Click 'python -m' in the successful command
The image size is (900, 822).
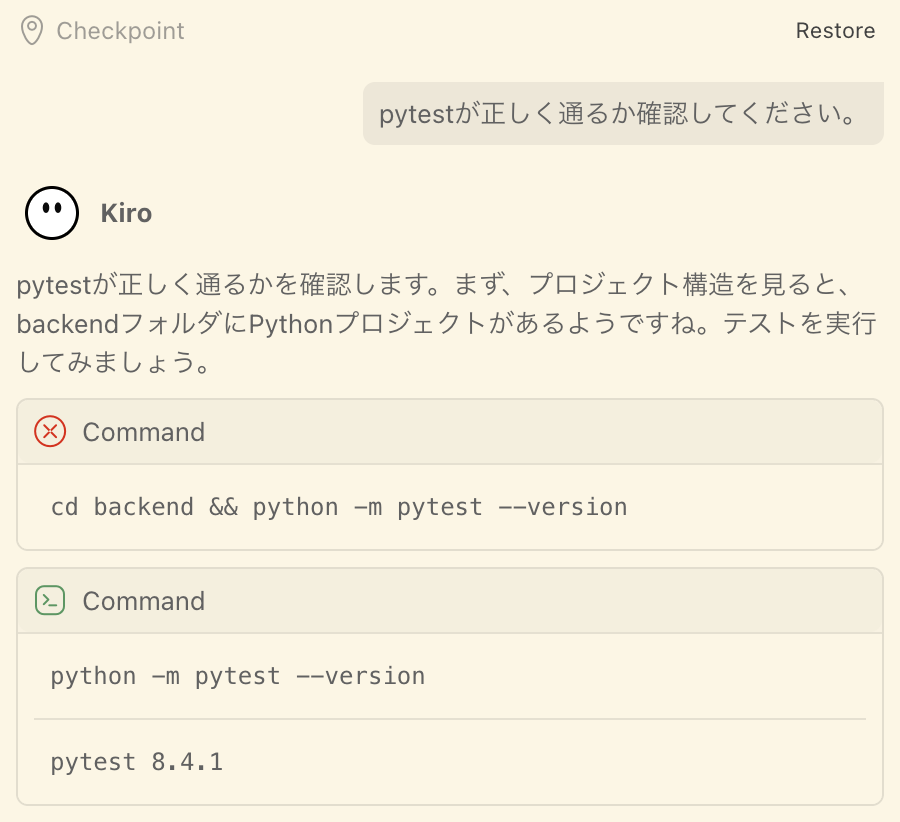coord(115,676)
